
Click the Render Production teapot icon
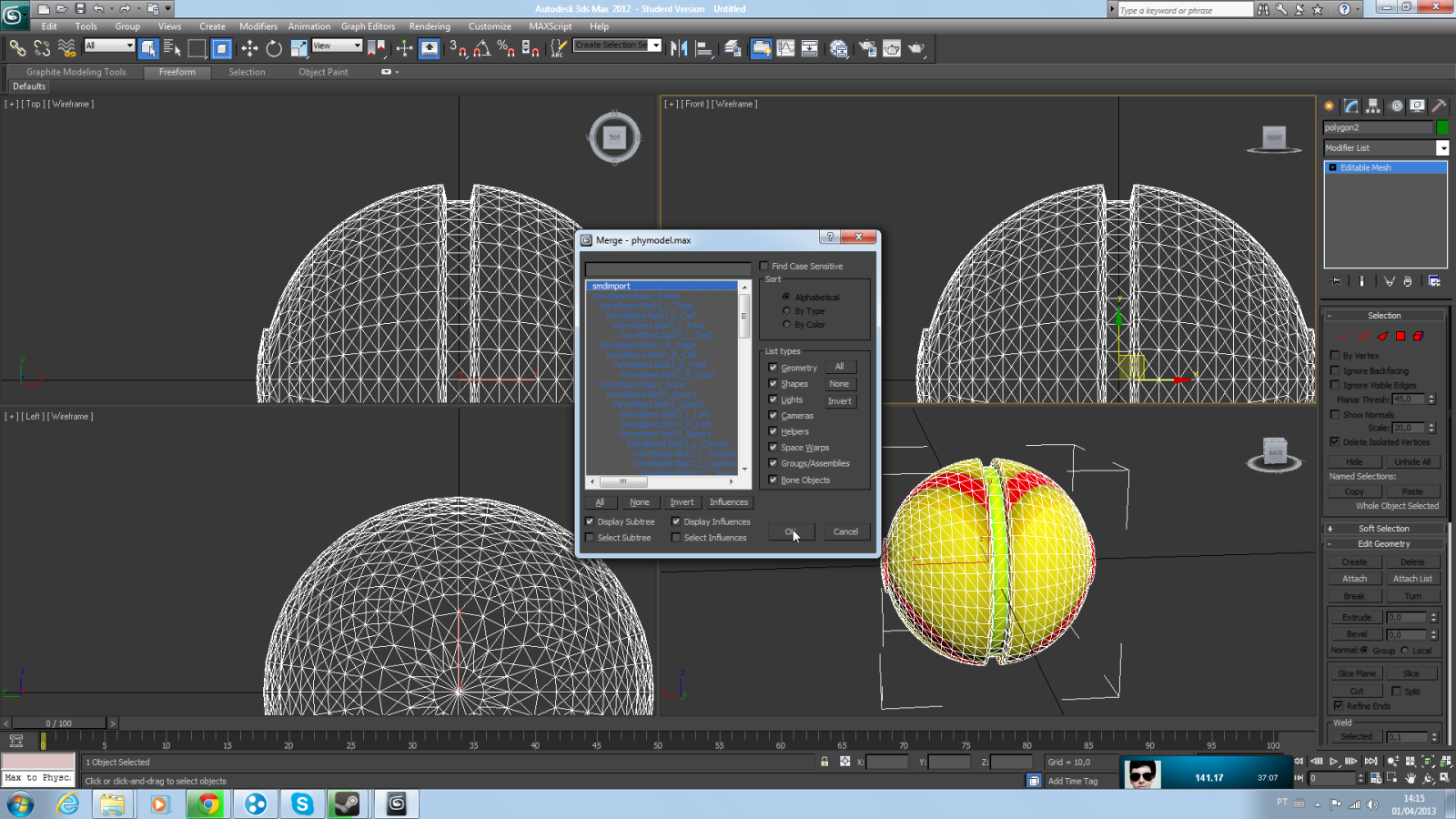click(x=916, y=48)
